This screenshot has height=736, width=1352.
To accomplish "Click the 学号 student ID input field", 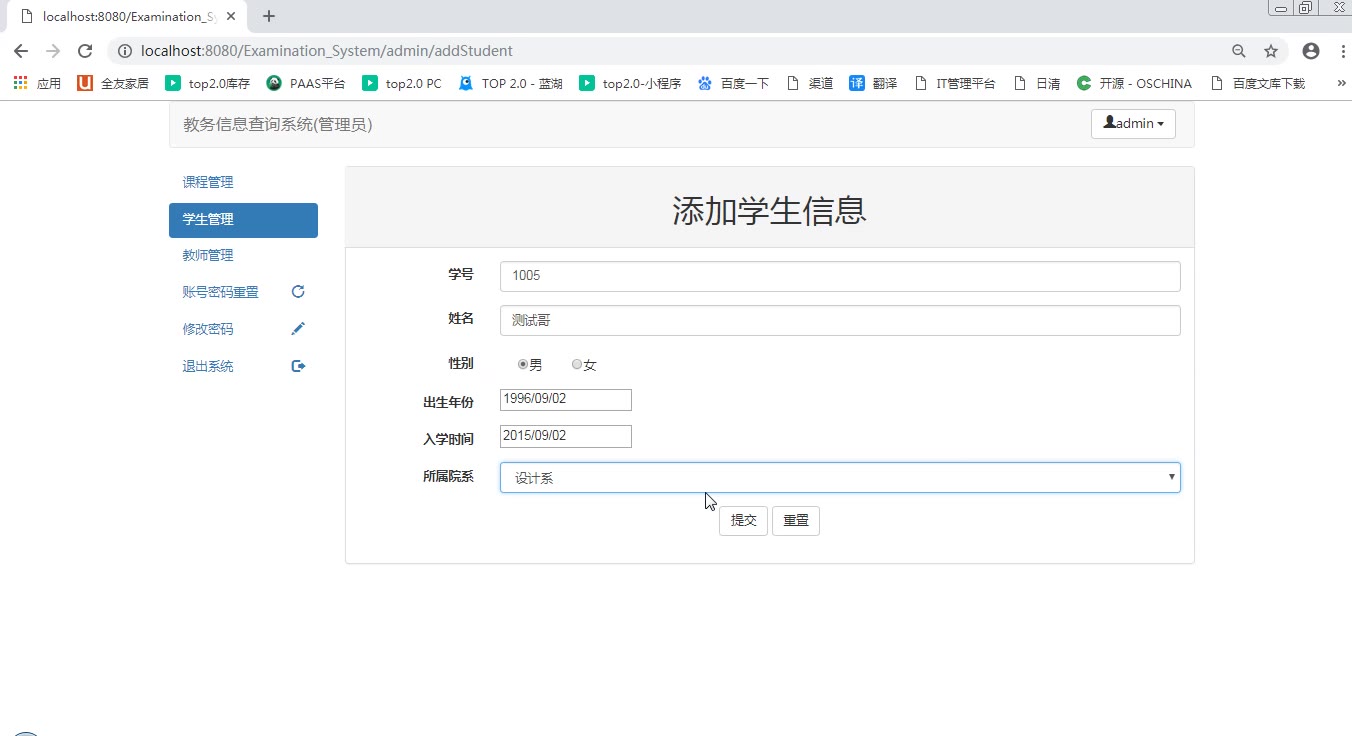I will tap(840, 276).
